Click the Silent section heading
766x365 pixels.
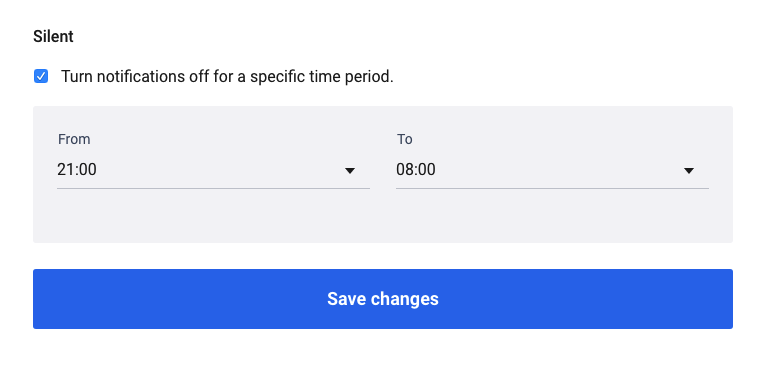(x=53, y=36)
